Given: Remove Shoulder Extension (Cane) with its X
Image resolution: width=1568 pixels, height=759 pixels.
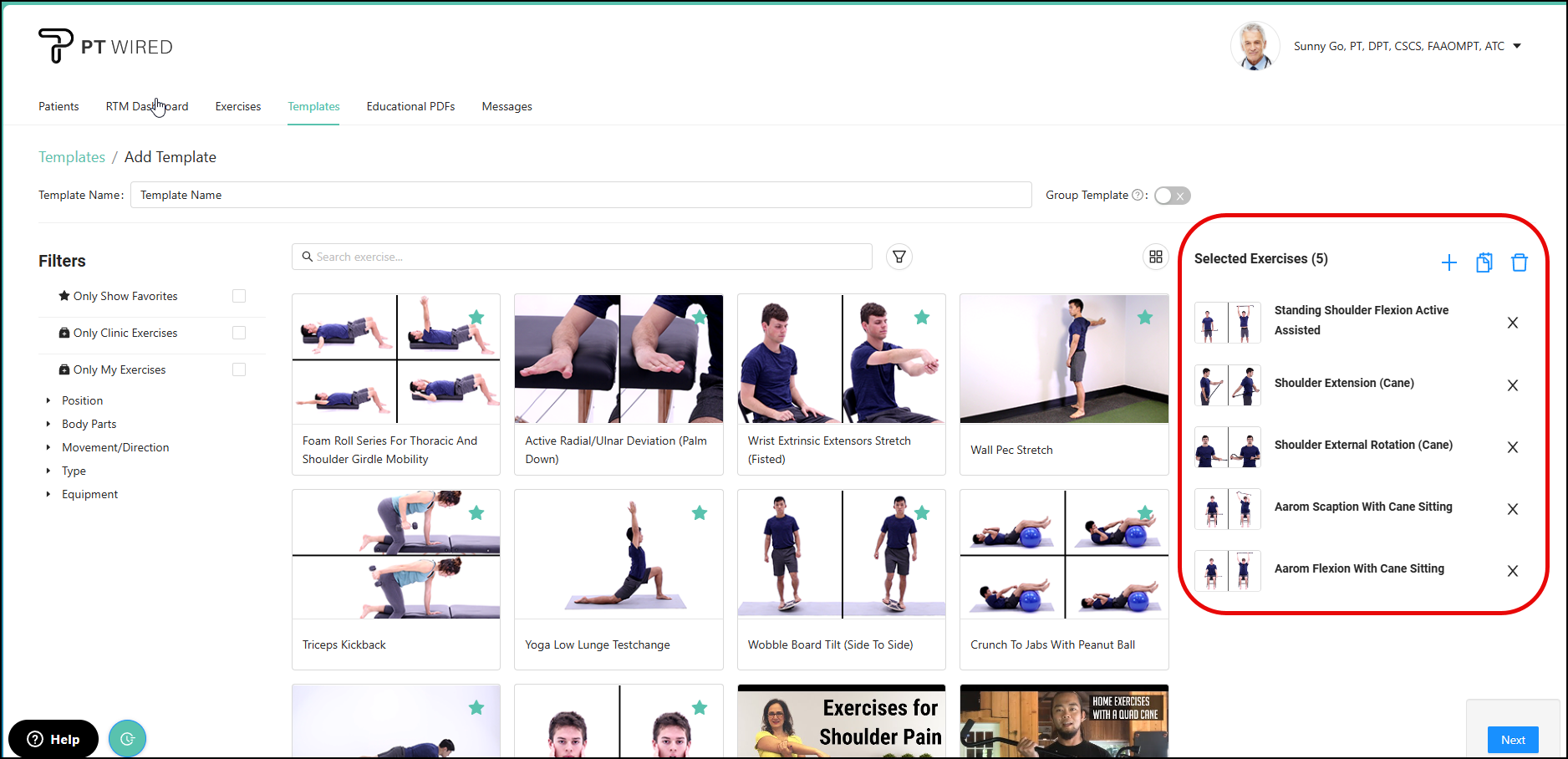Looking at the screenshot, I should click(1512, 385).
